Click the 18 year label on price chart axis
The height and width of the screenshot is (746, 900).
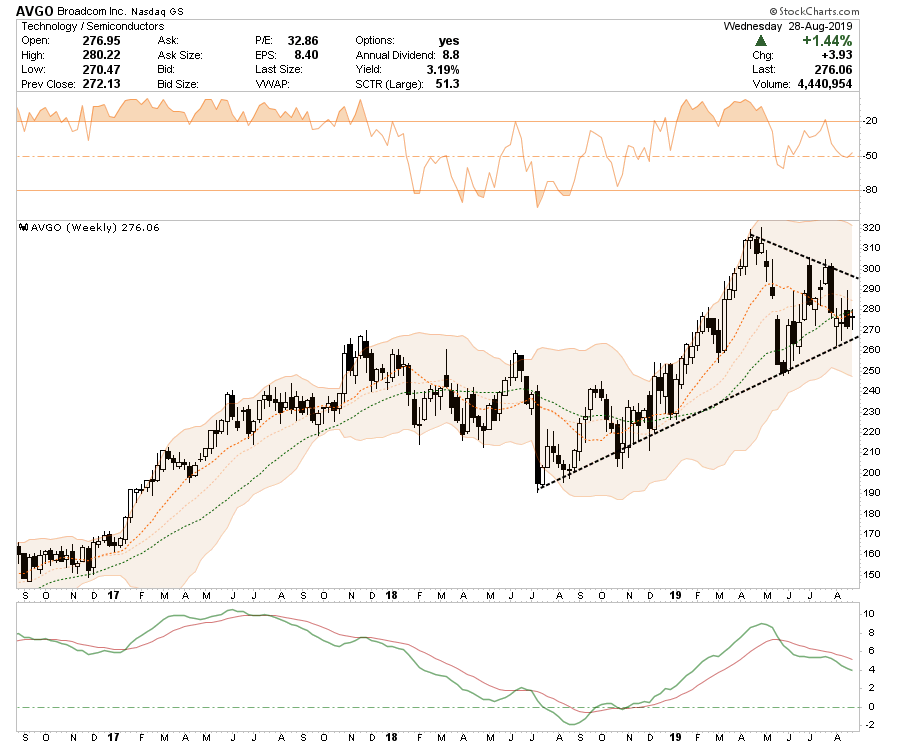tap(391, 595)
